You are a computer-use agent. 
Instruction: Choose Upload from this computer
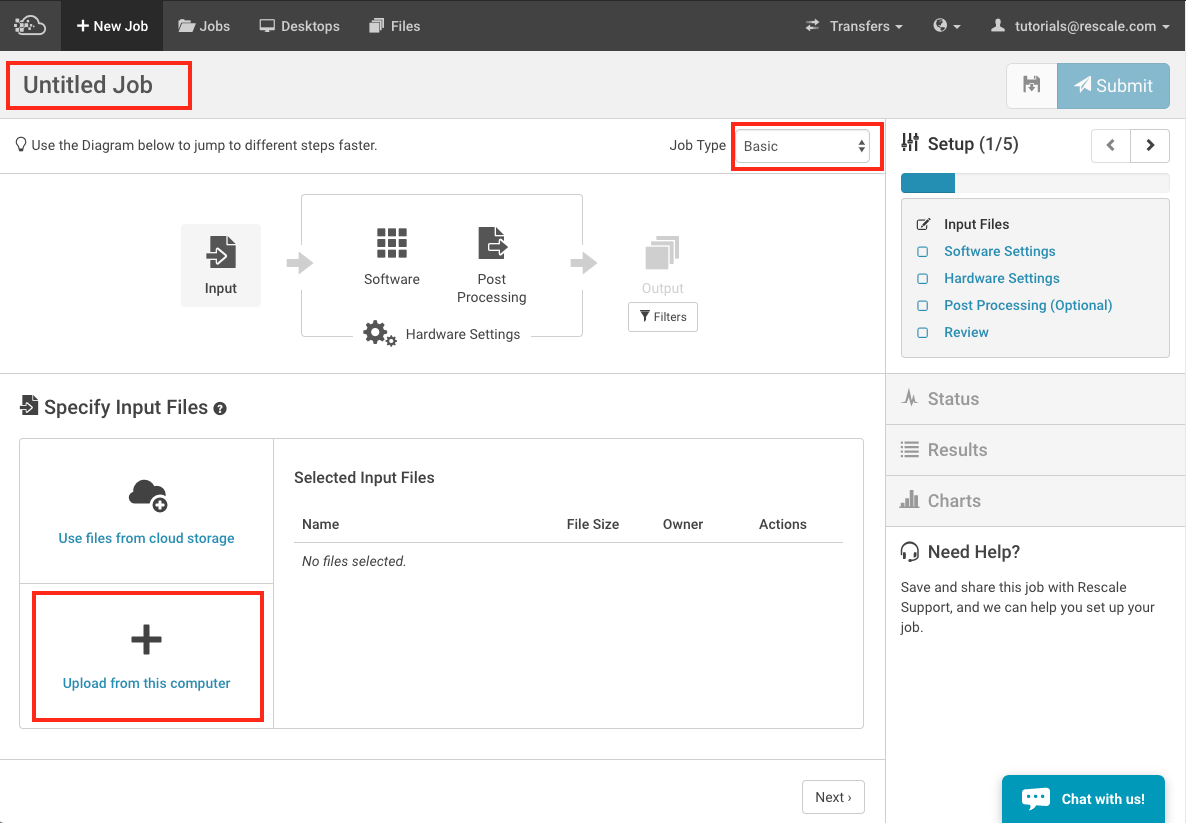coord(146,683)
